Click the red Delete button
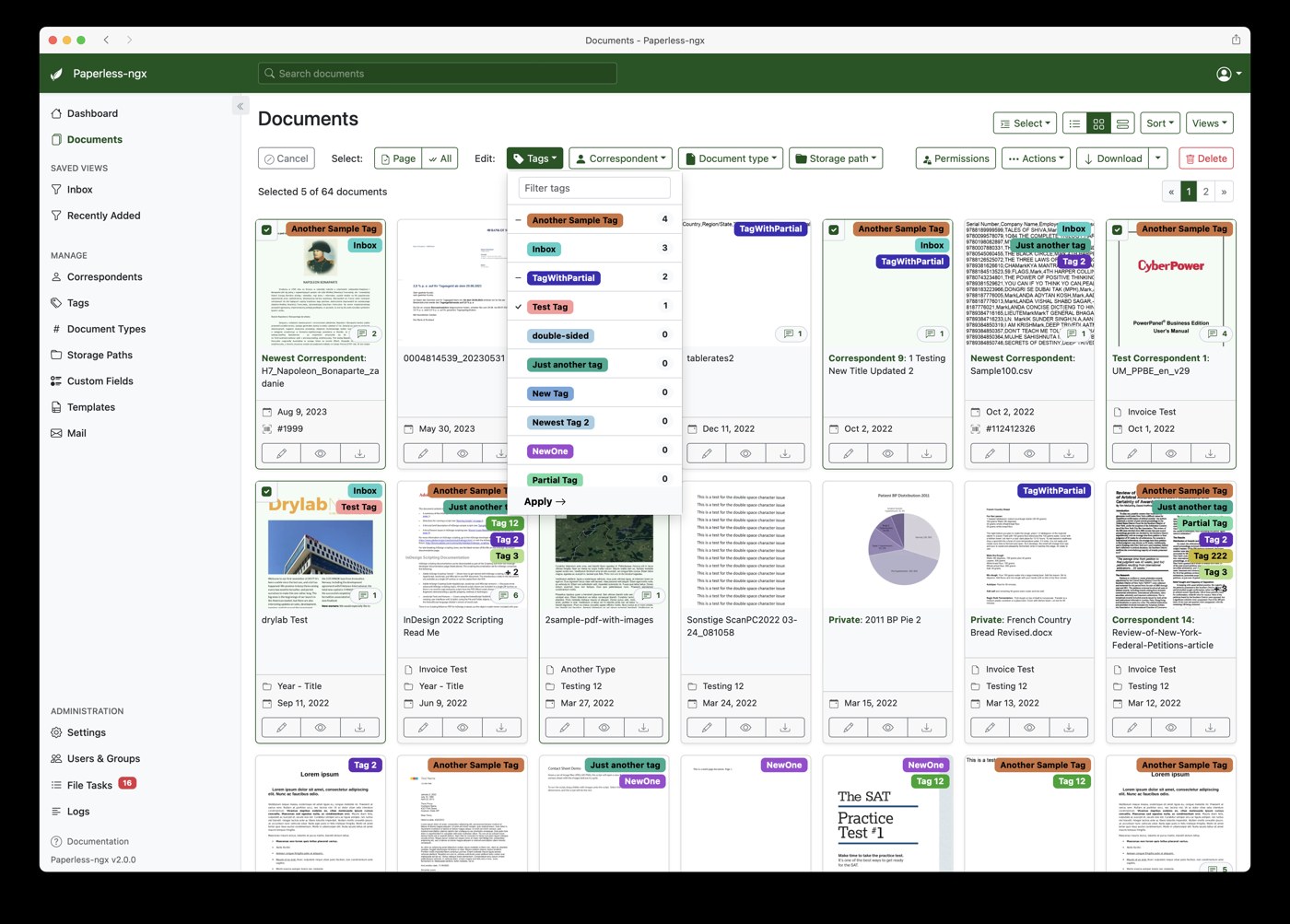This screenshot has height=924, width=1290. pos(1206,158)
